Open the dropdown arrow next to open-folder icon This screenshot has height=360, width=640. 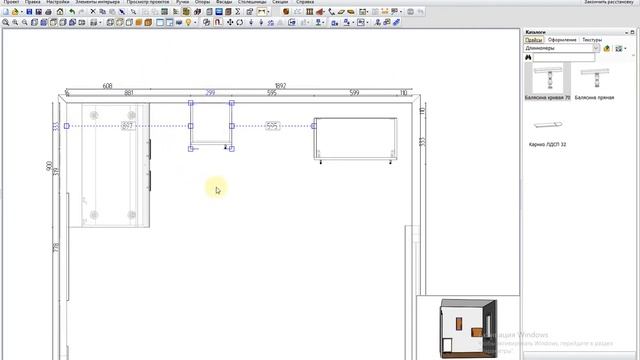coord(22,12)
